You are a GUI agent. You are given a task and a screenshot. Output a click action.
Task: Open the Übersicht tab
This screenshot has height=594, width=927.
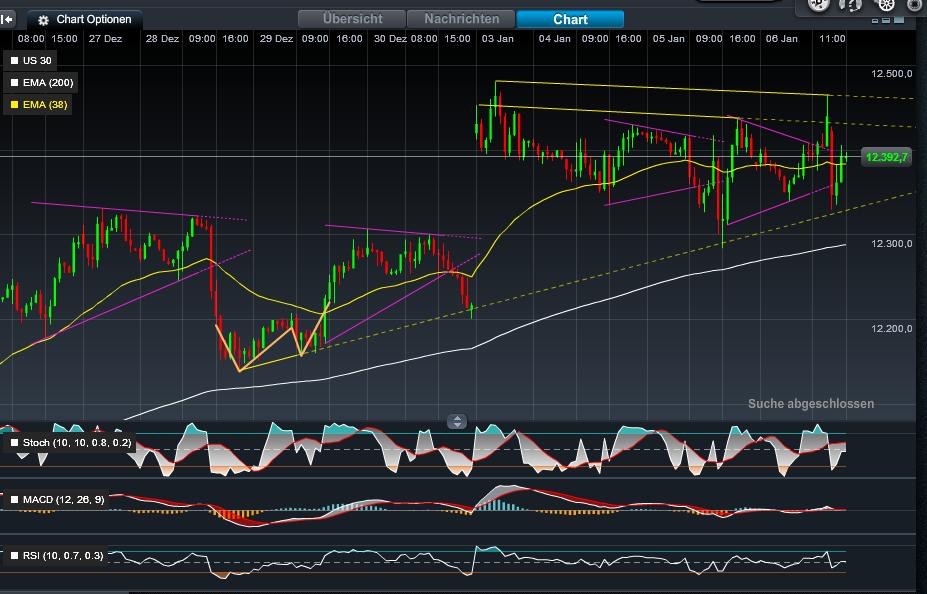(352, 18)
